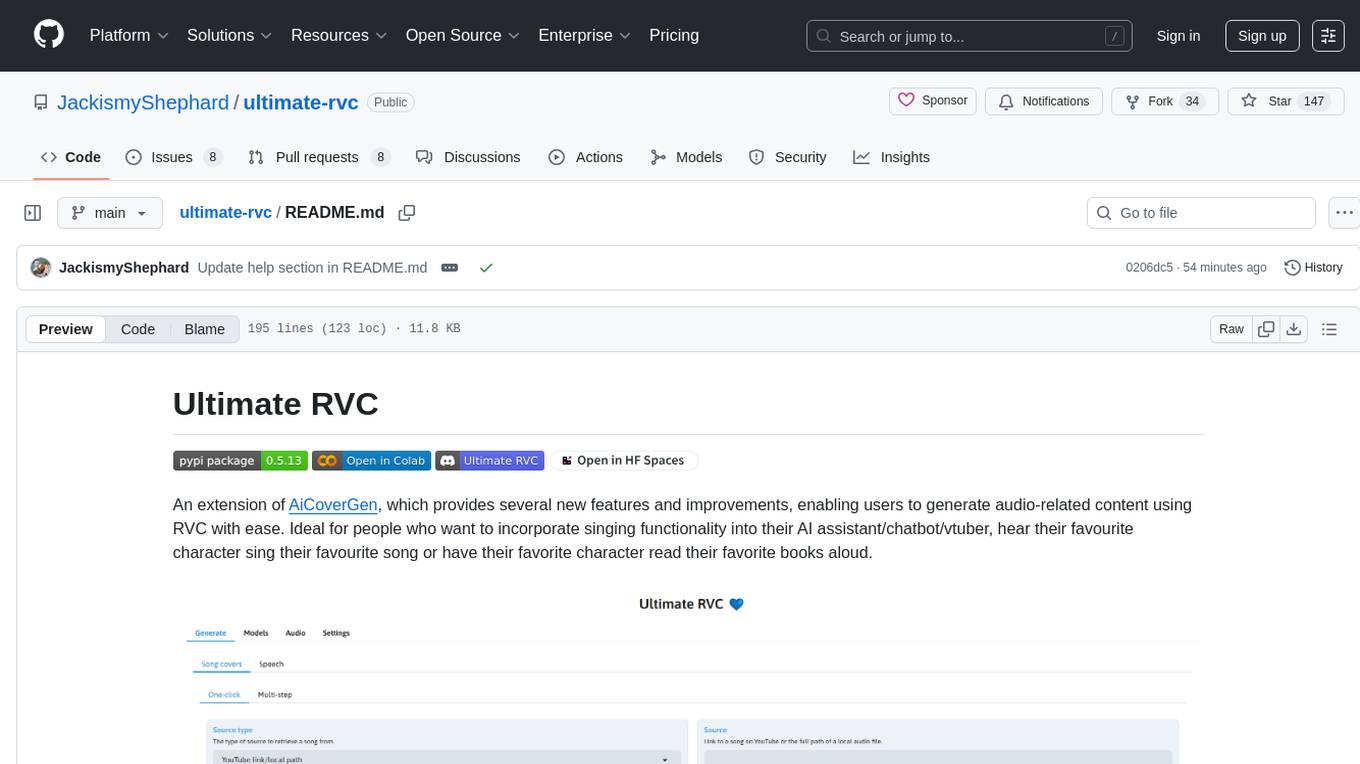The width and height of the screenshot is (1360, 764).
Task: Open the Security tab
Action: tap(788, 157)
